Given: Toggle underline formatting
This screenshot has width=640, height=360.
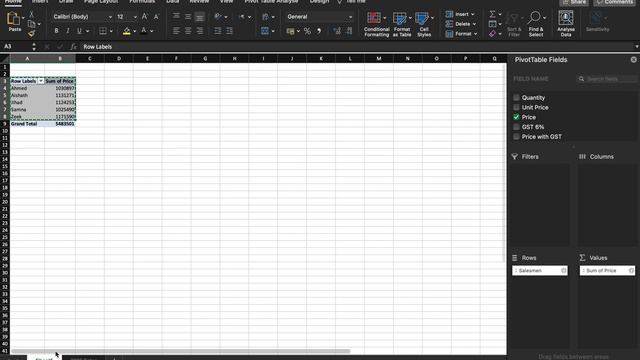Looking at the screenshot, I should (79, 31).
